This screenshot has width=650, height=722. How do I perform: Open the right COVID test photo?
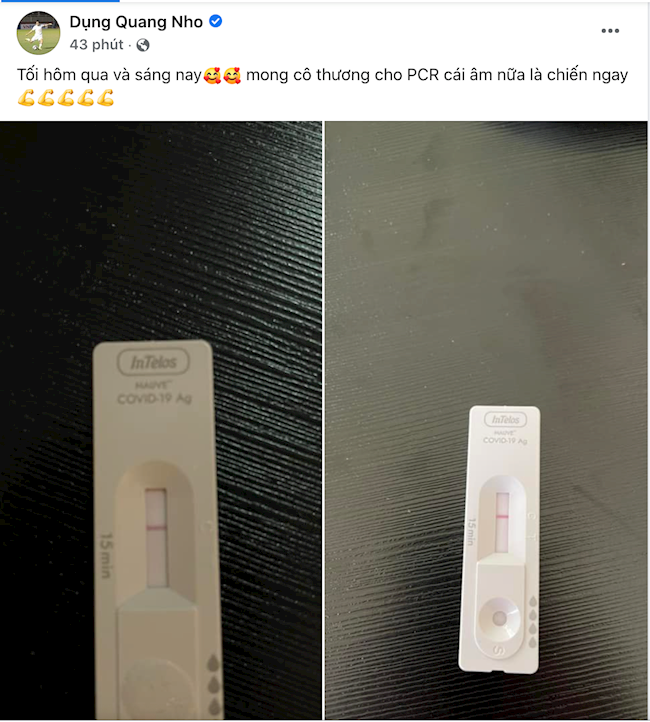pyautogui.click(x=486, y=420)
